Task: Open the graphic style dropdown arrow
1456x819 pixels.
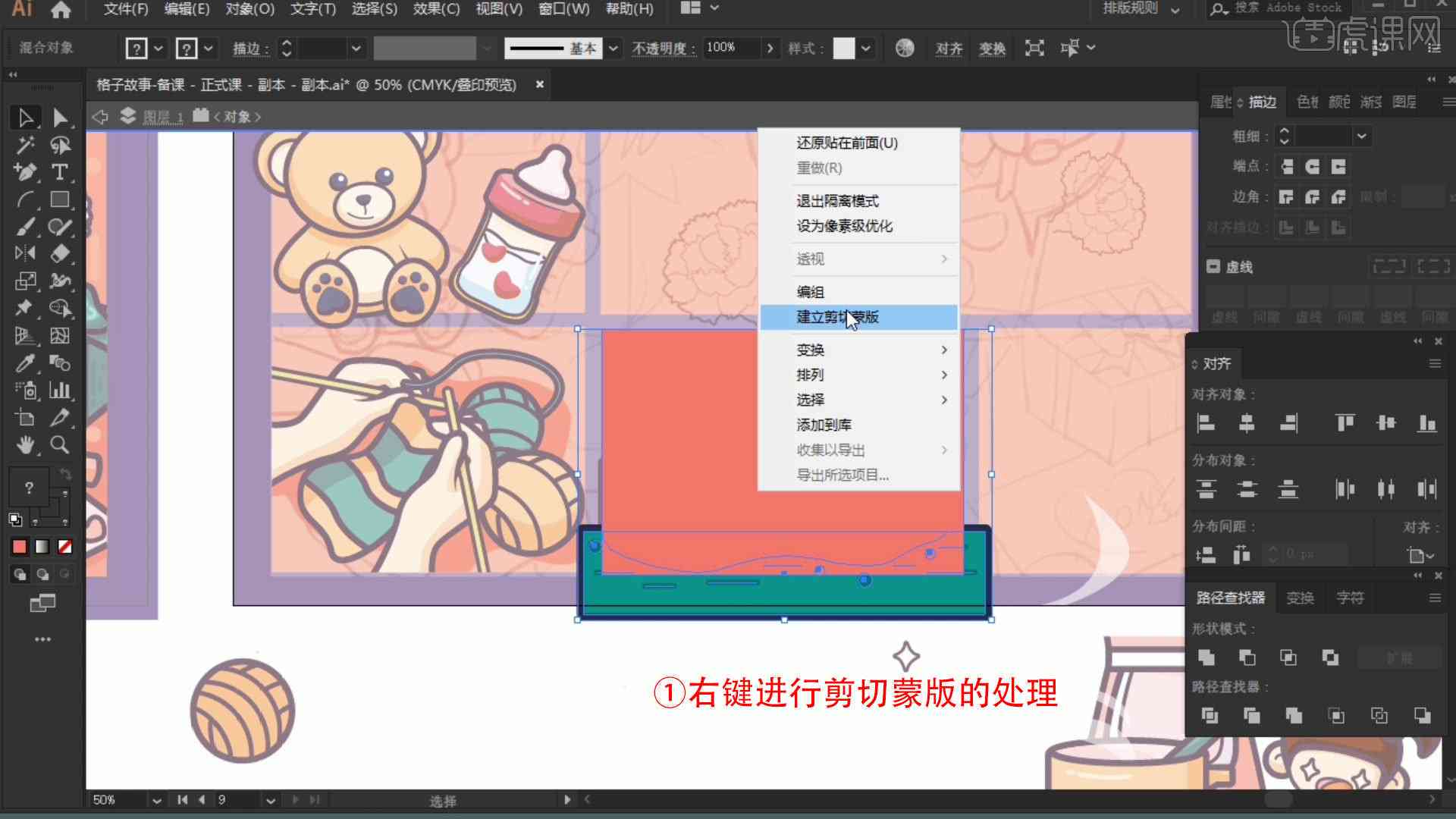Action: 866,49
